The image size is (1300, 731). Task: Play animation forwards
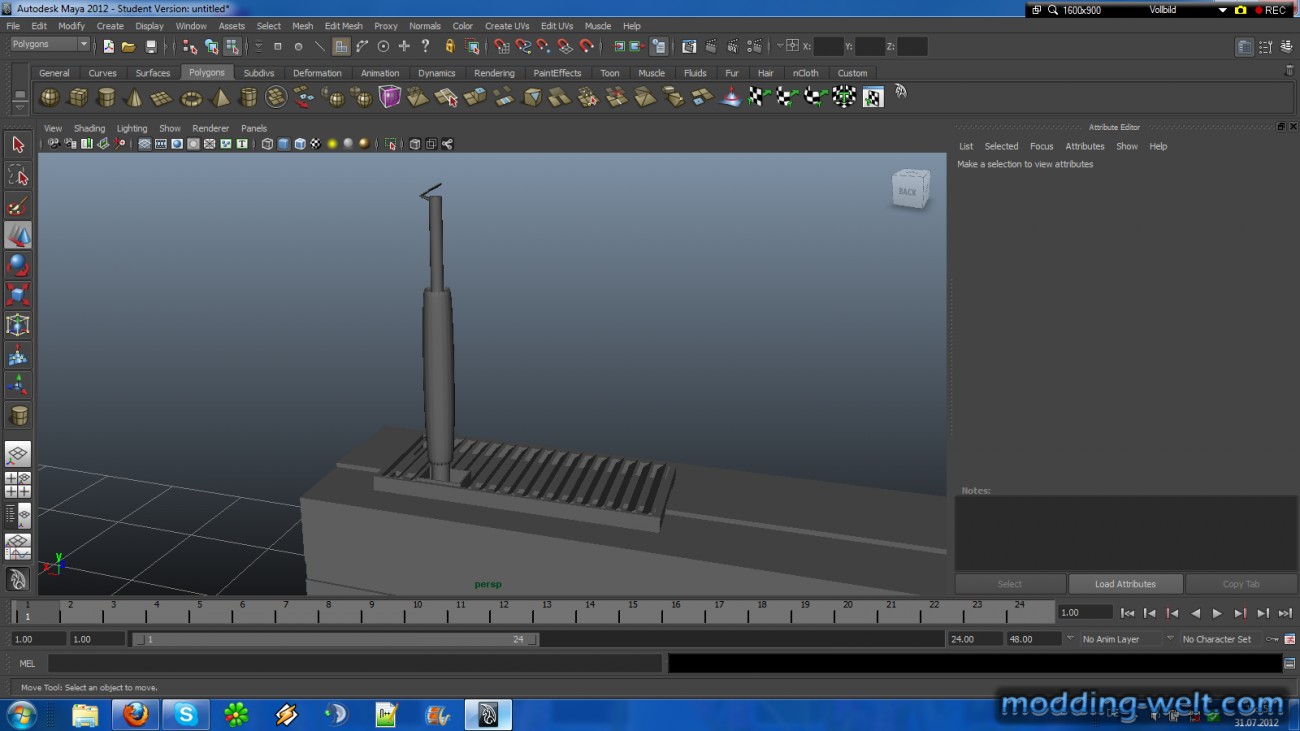[1217, 613]
